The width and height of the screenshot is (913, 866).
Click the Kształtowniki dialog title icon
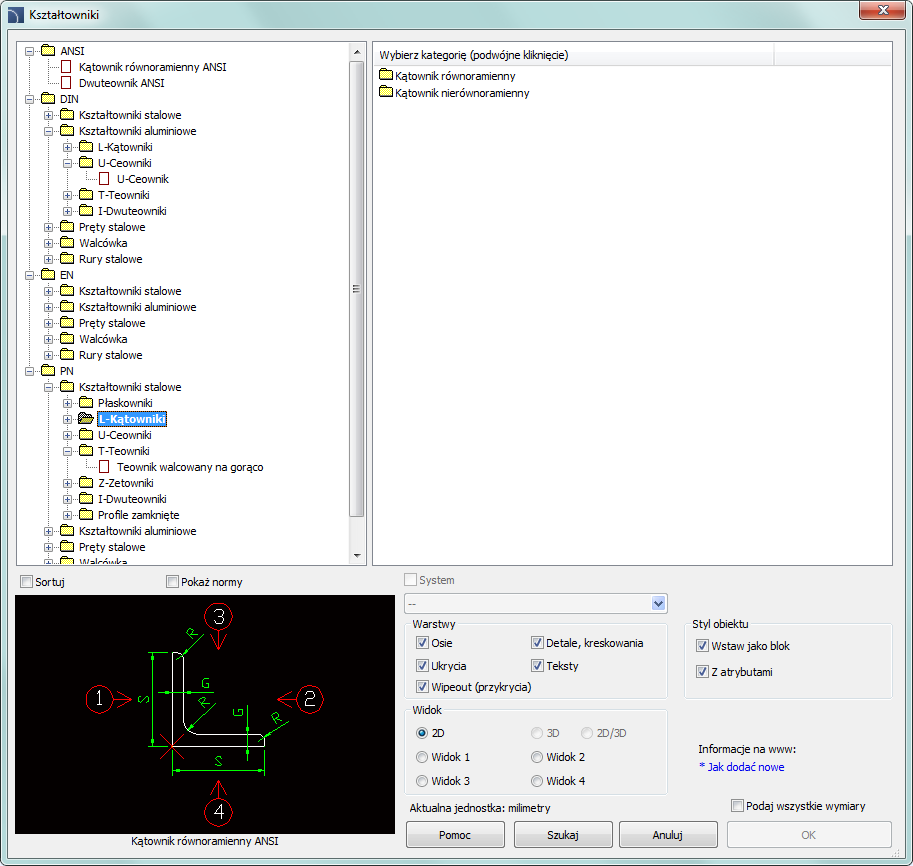(15, 15)
